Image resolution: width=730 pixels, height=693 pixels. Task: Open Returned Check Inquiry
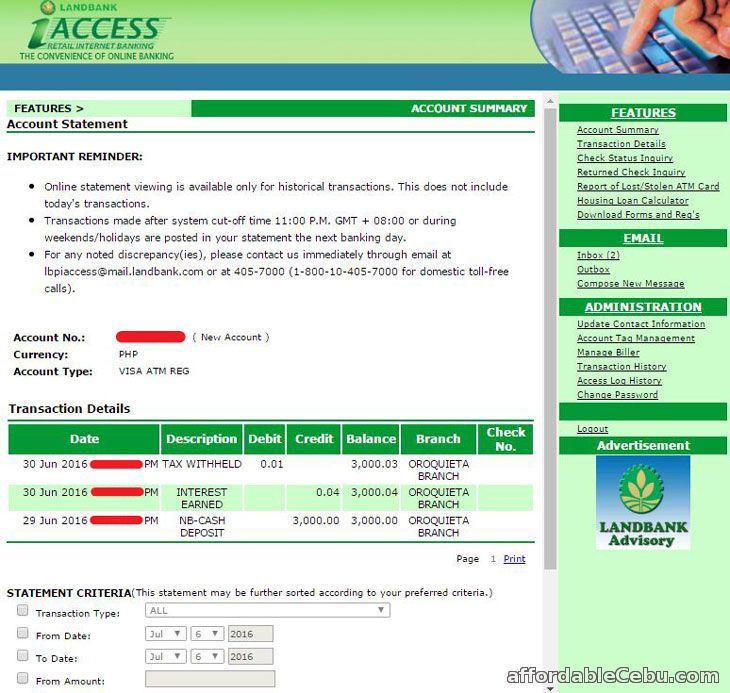point(631,172)
